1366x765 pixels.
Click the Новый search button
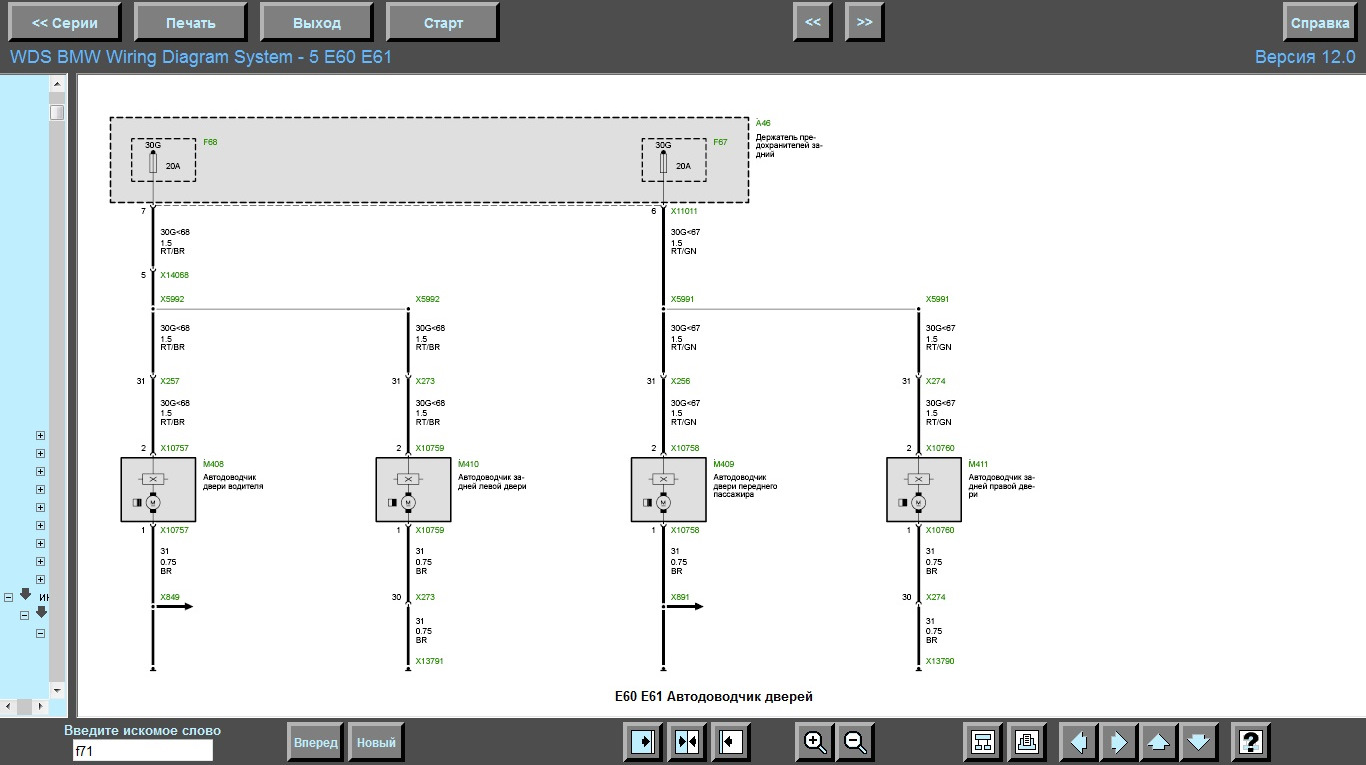(376, 743)
